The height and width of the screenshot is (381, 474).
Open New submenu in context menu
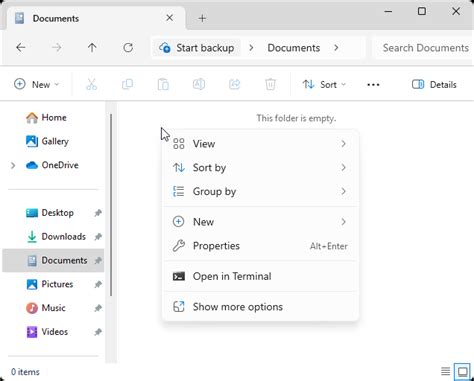[x=260, y=222]
